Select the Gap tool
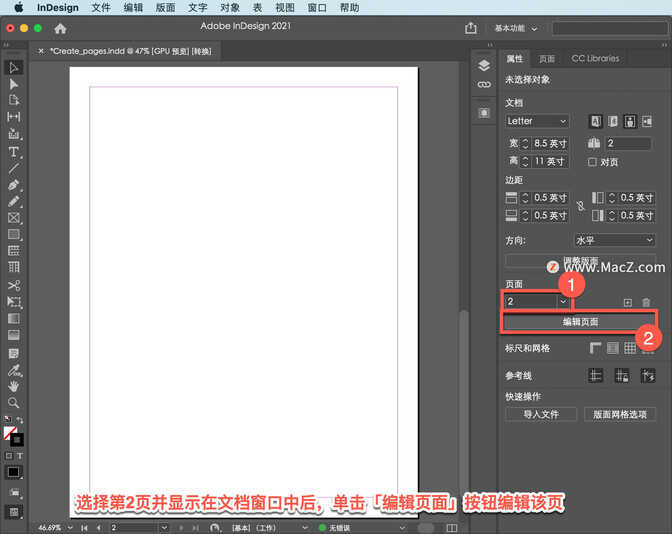This screenshot has width=672, height=534. 14,117
